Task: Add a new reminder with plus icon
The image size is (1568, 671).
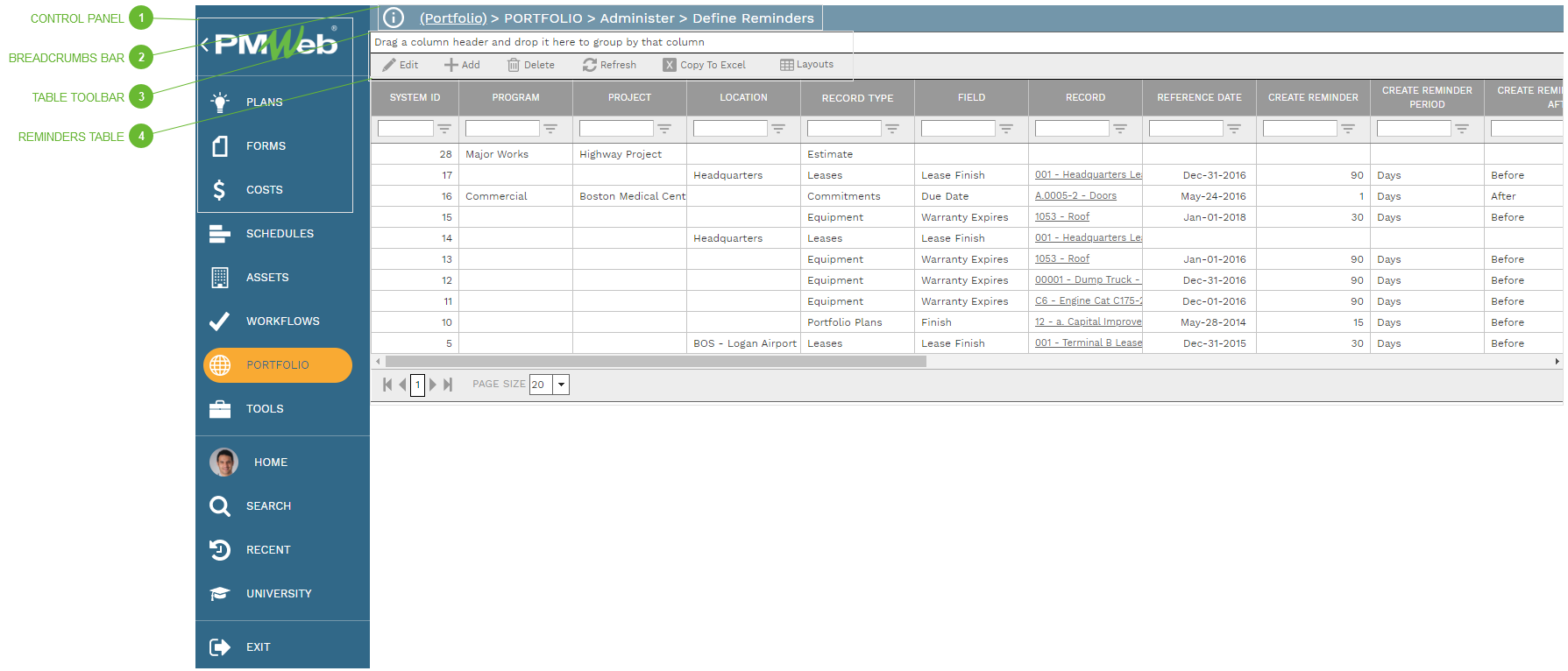Action: (x=462, y=65)
